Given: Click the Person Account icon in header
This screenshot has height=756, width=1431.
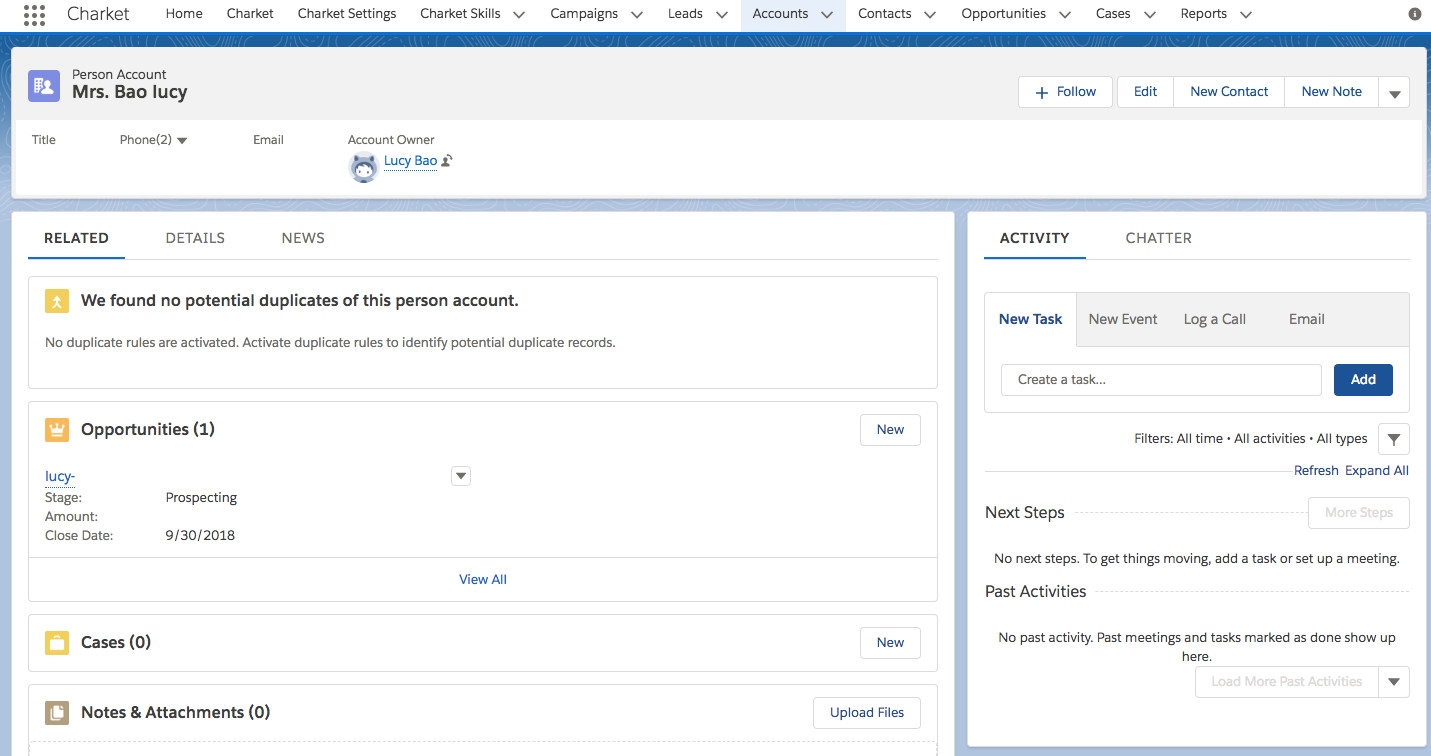Looking at the screenshot, I should [x=43, y=86].
